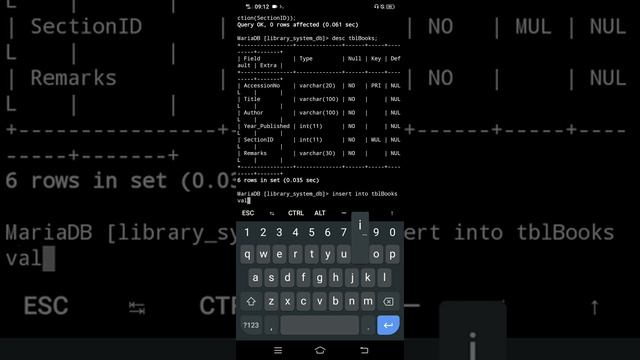
Task: Tap the letter t key
Action: [x=311, y=254]
